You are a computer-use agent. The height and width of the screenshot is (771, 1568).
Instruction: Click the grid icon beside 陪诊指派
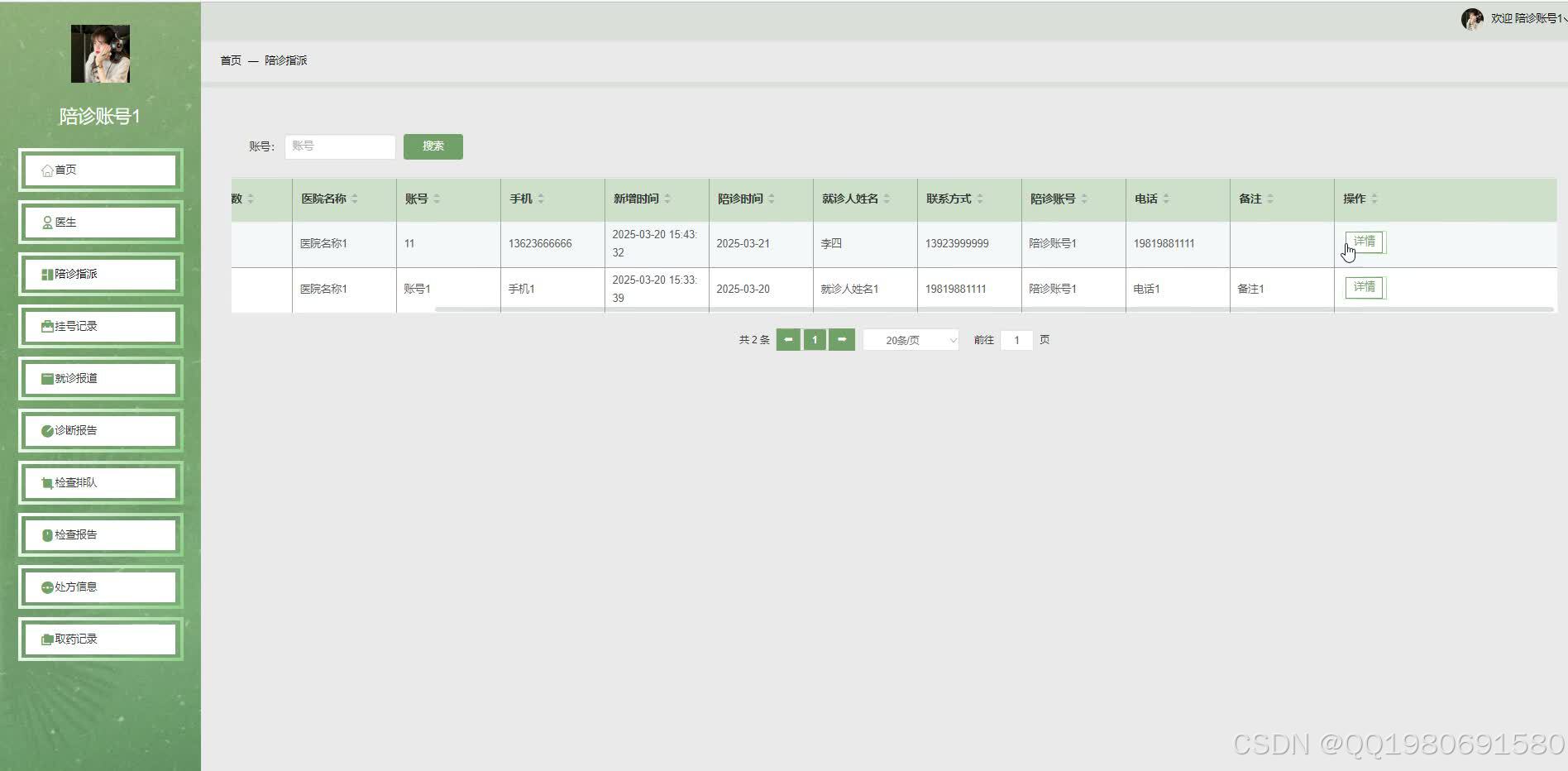[x=47, y=275]
